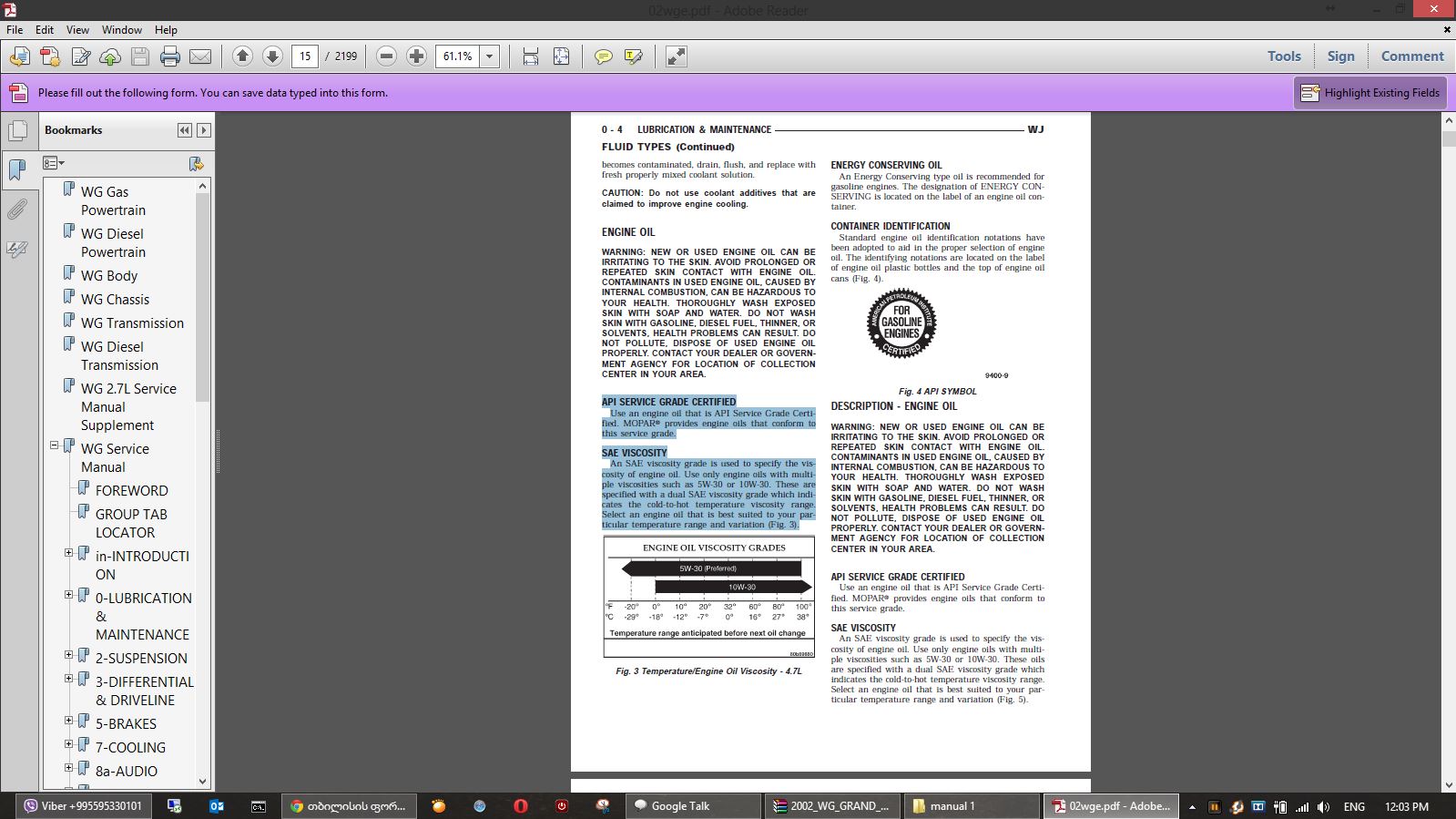Open the WG 2.7L Service Manual Supplement bookmark
1456x819 pixels.
click(128, 406)
